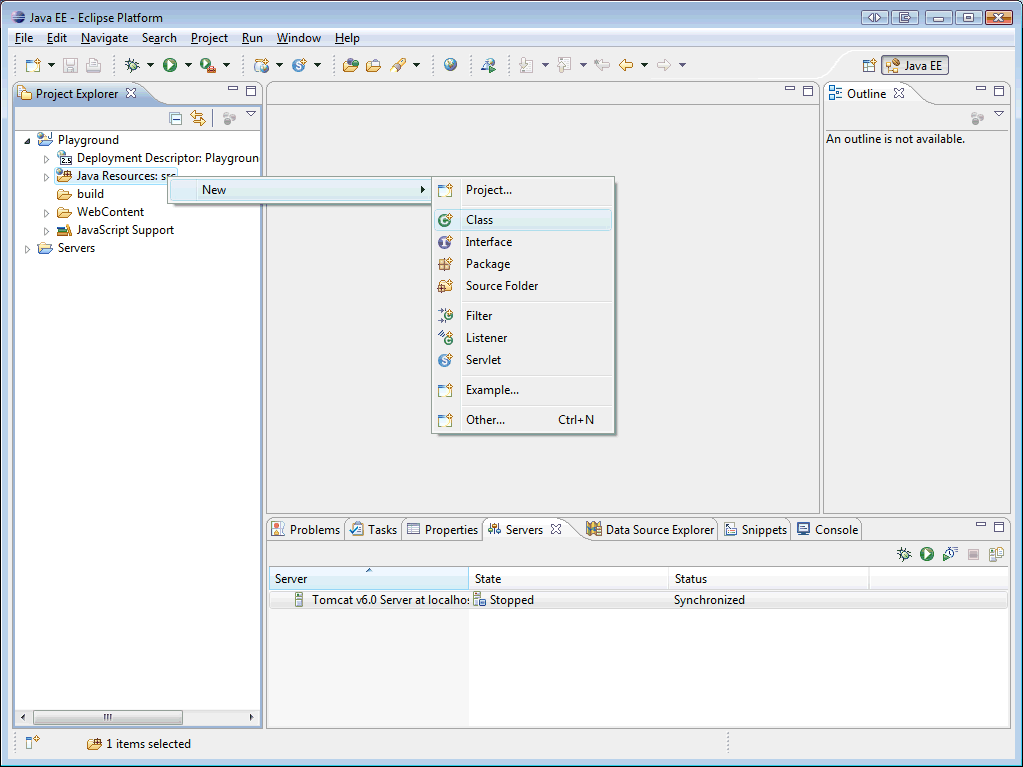Select the build folder

[x=81, y=194]
